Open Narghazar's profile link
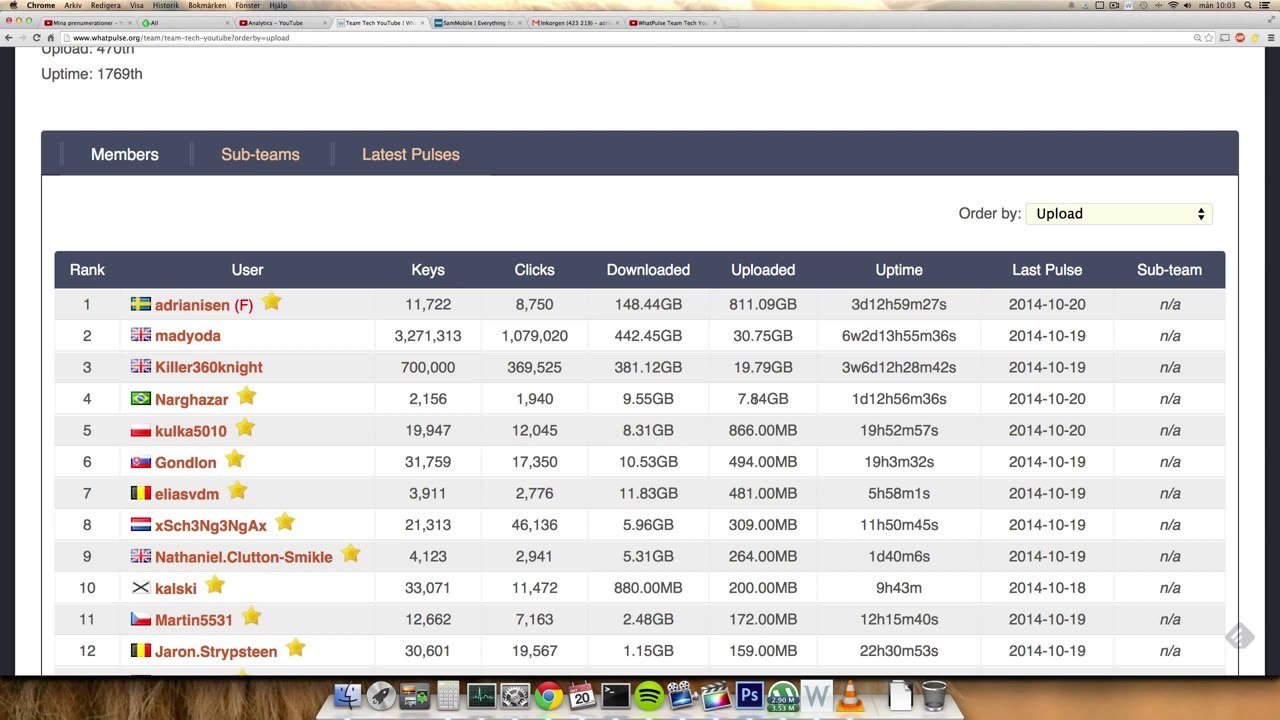 [x=192, y=400]
